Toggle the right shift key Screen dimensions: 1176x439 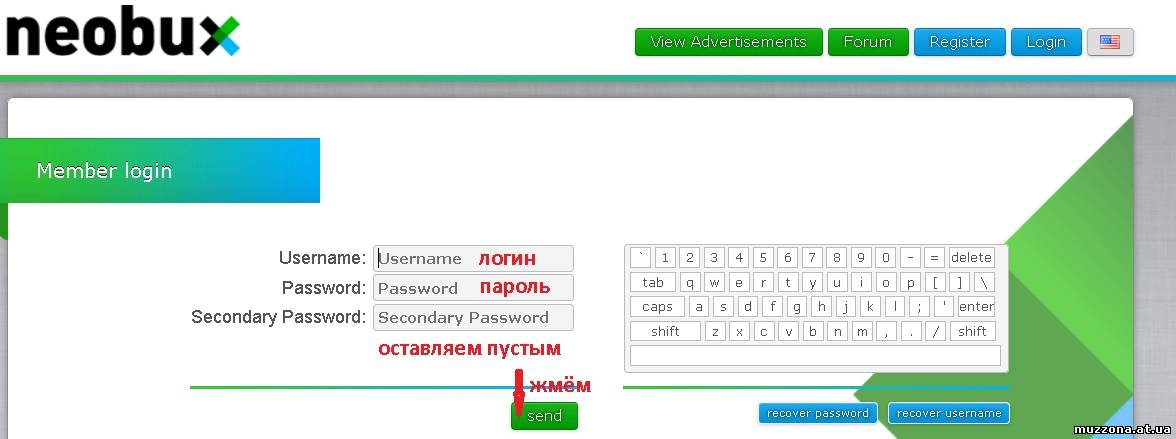pyautogui.click(x=973, y=332)
